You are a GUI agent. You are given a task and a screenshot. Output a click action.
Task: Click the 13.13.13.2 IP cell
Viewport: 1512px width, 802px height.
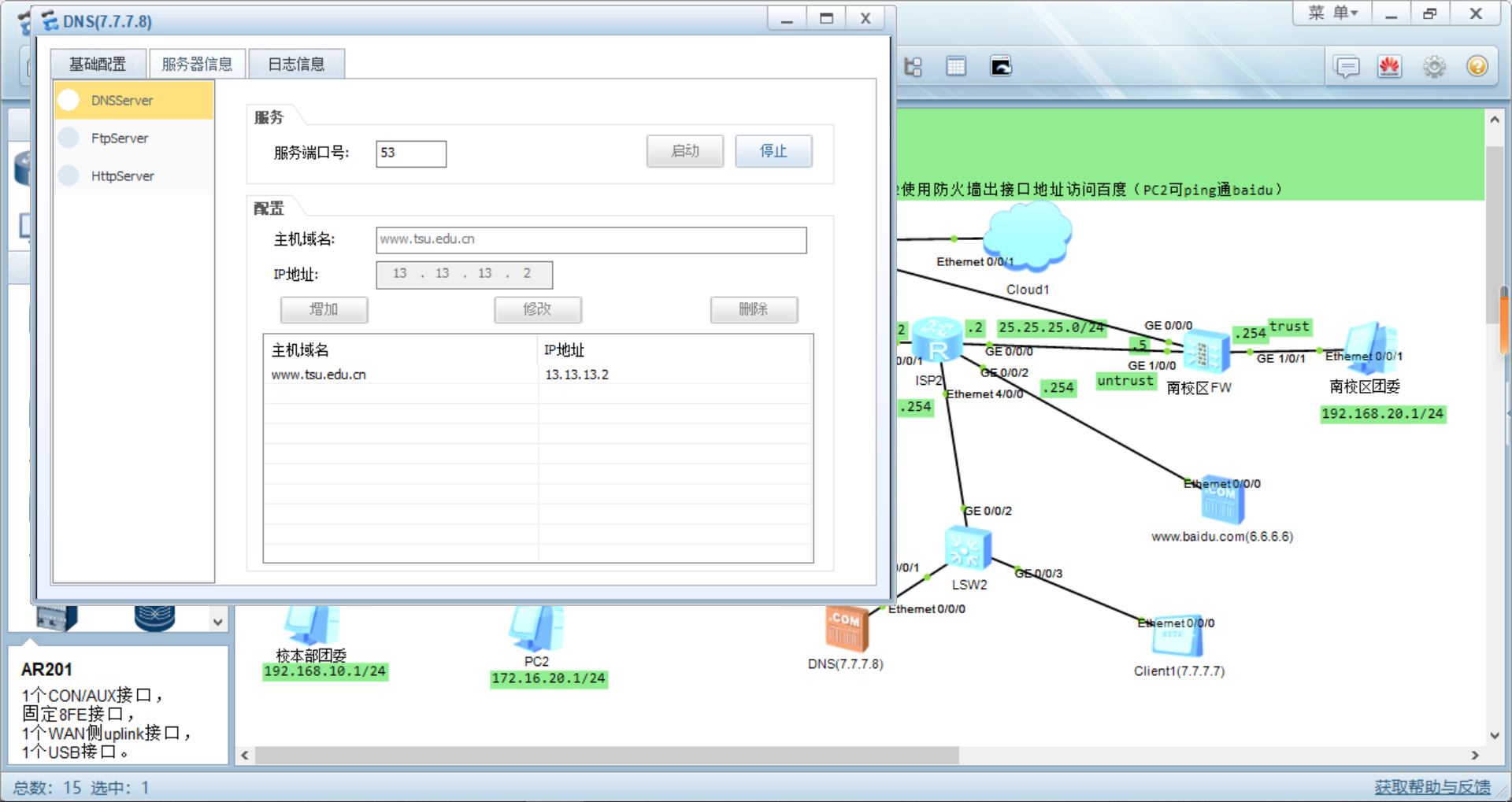[x=577, y=375]
